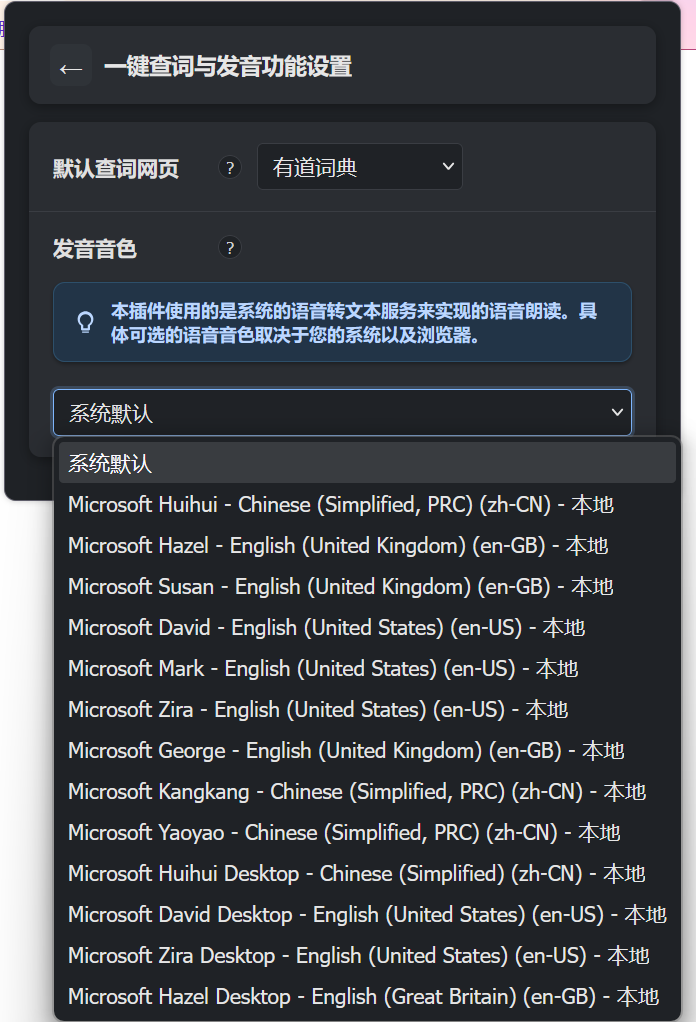Choose Microsoft David Desktop voice
Image resolution: width=696 pixels, height=1022 pixels.
(367, 915)
